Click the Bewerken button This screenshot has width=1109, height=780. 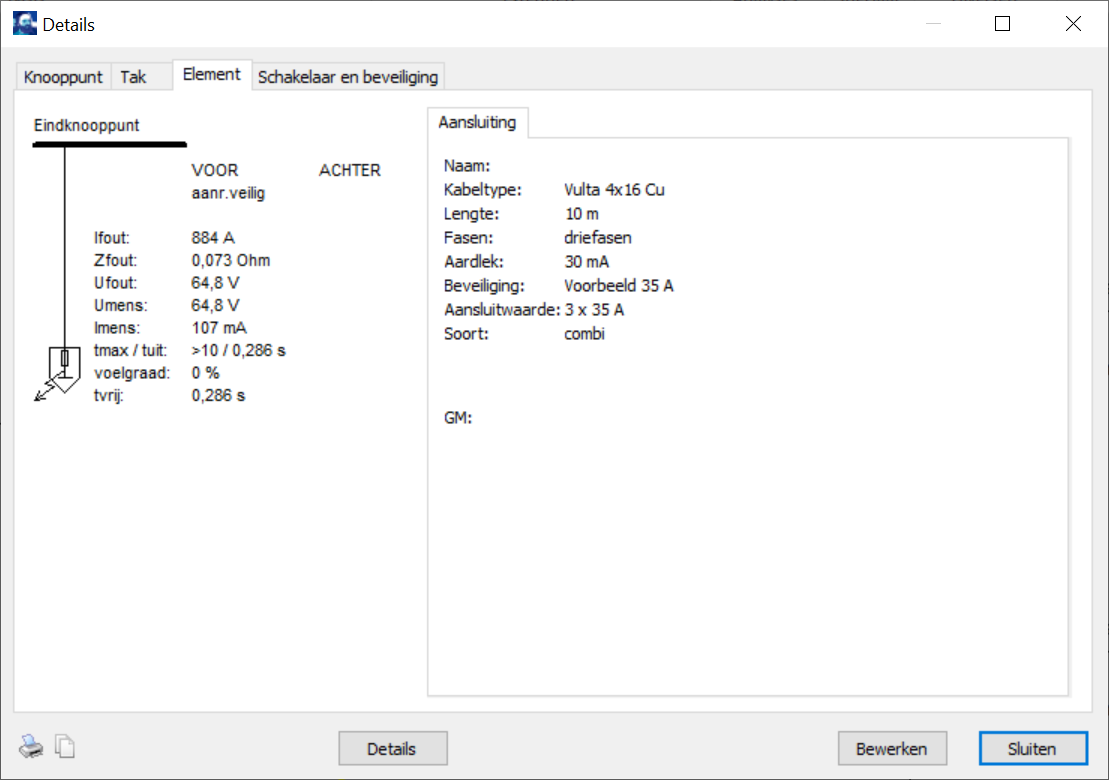pos(891,748)
